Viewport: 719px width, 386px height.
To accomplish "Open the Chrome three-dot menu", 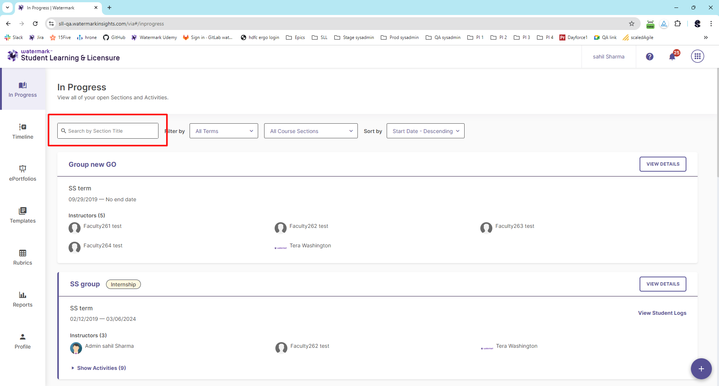I will click(x=711, y=23).
